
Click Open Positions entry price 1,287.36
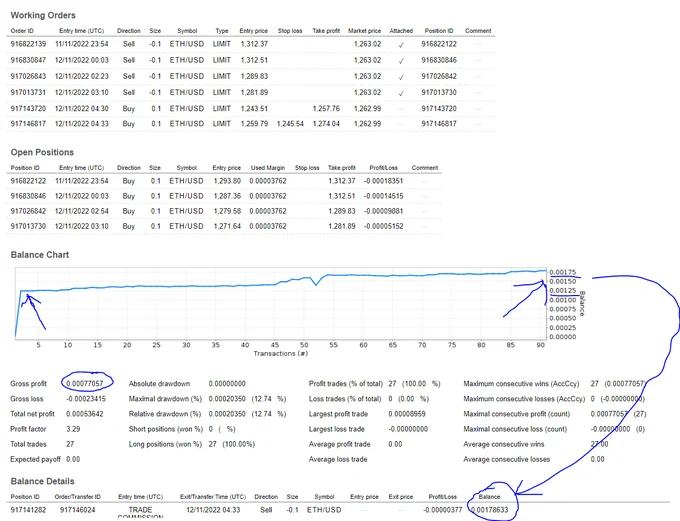point(227,196)
